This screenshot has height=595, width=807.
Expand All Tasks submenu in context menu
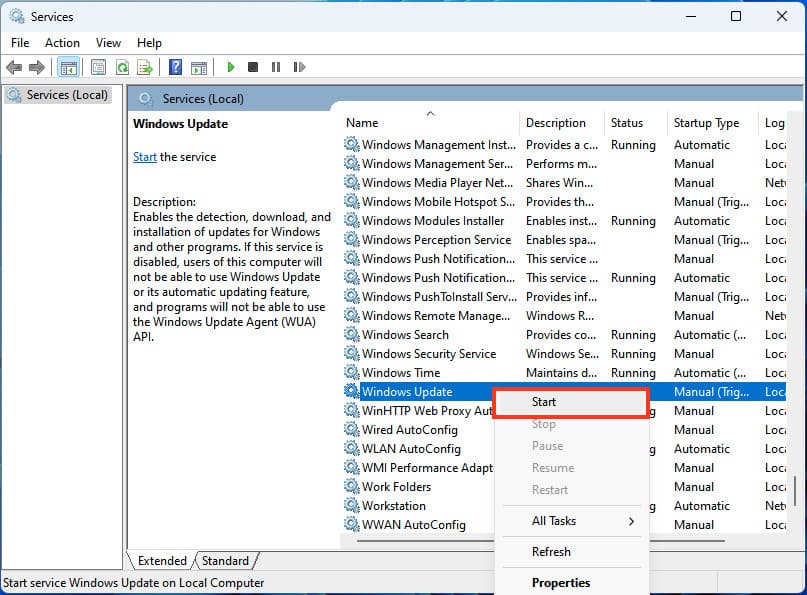point(572,521)
